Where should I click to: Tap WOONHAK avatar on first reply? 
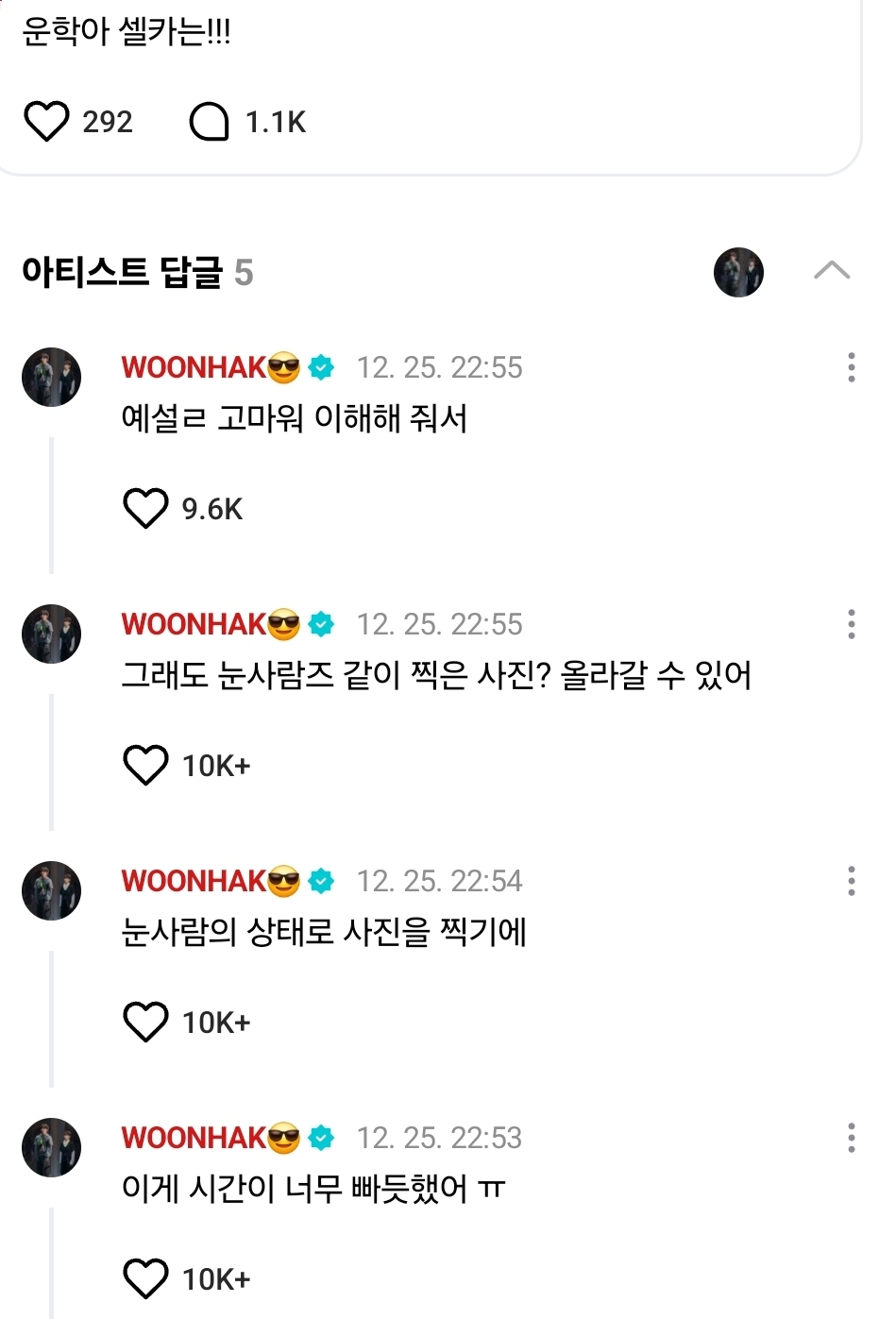pos(52,378)
